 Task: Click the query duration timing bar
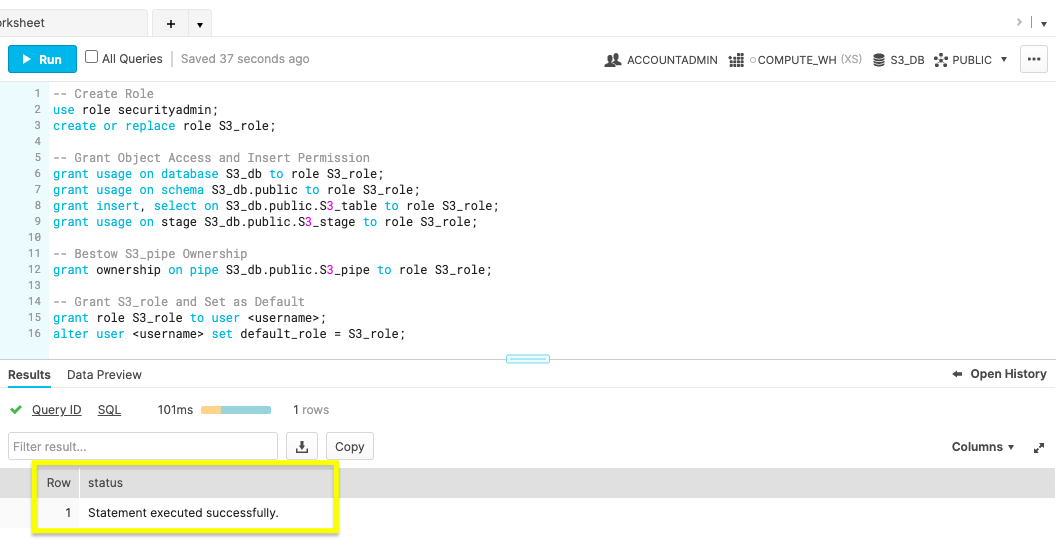pyautogui.click(x=236, y=410)
